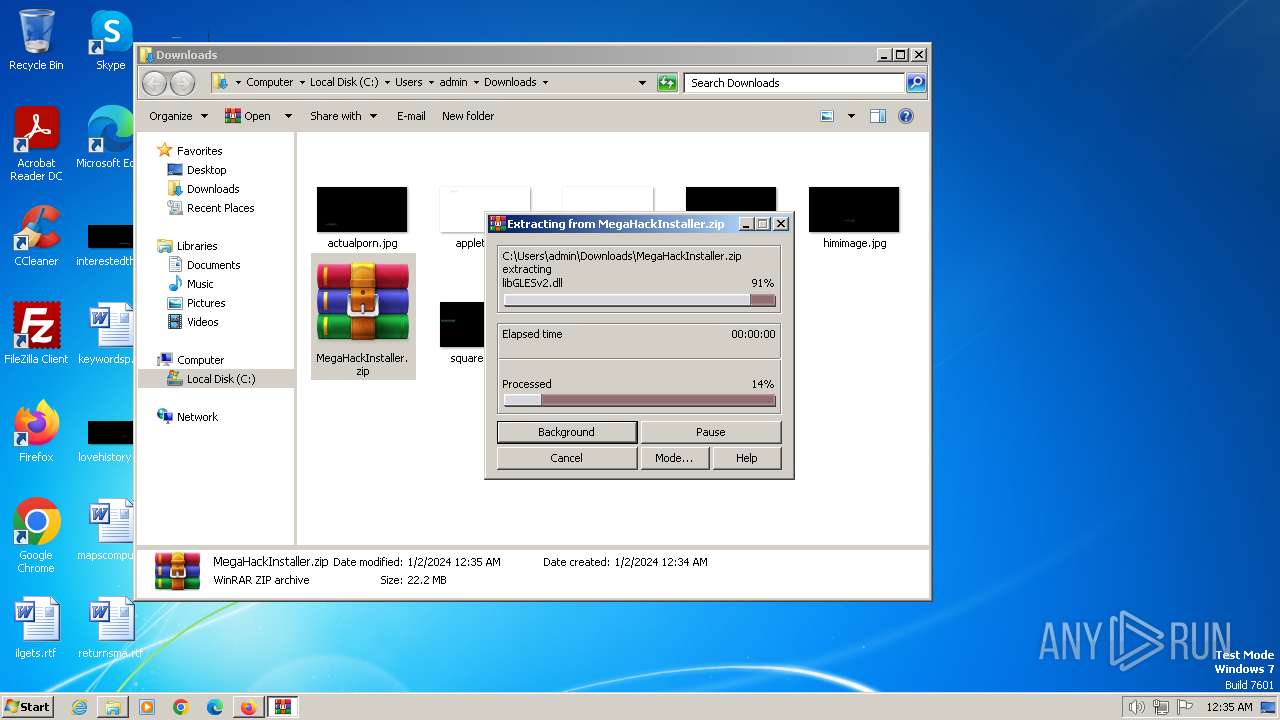Launch Skype from the desktop

tap(110, 40)
